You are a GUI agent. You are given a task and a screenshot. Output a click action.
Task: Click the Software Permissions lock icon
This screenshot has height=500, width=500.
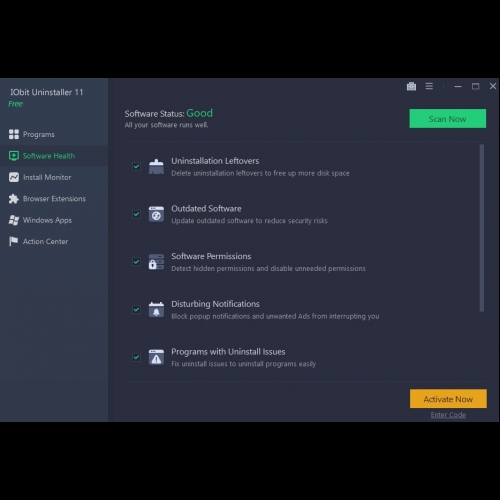(x=156, y=262)
